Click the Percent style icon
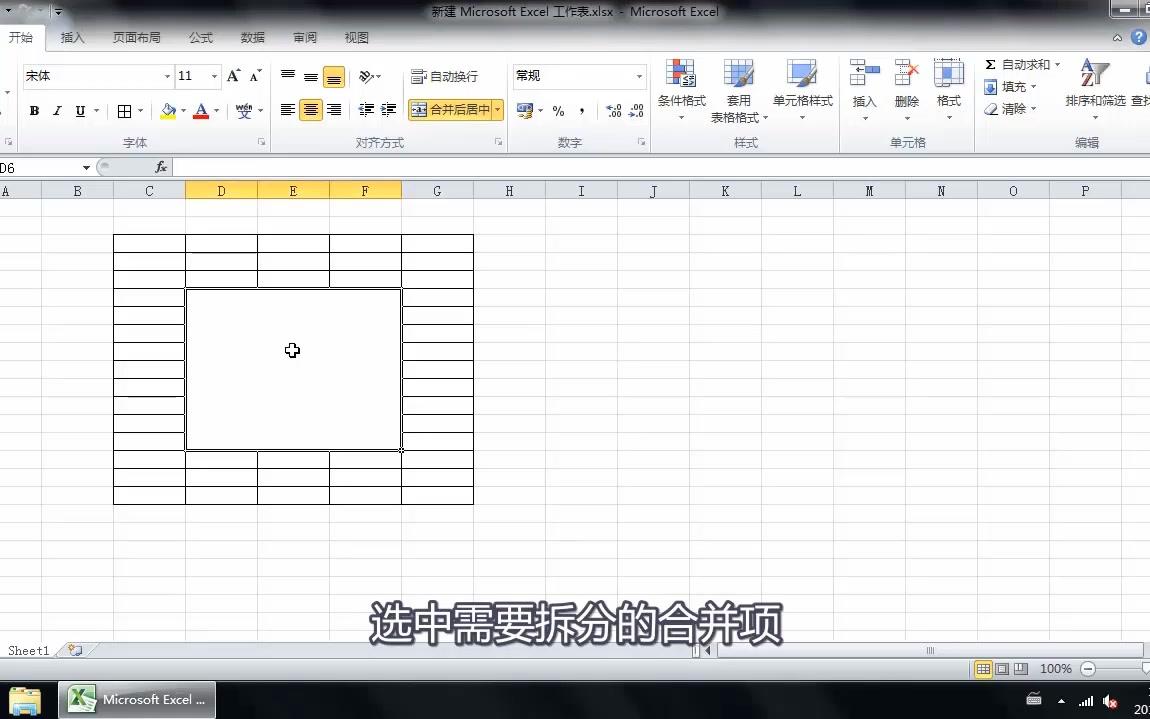 tap(558, 111)
